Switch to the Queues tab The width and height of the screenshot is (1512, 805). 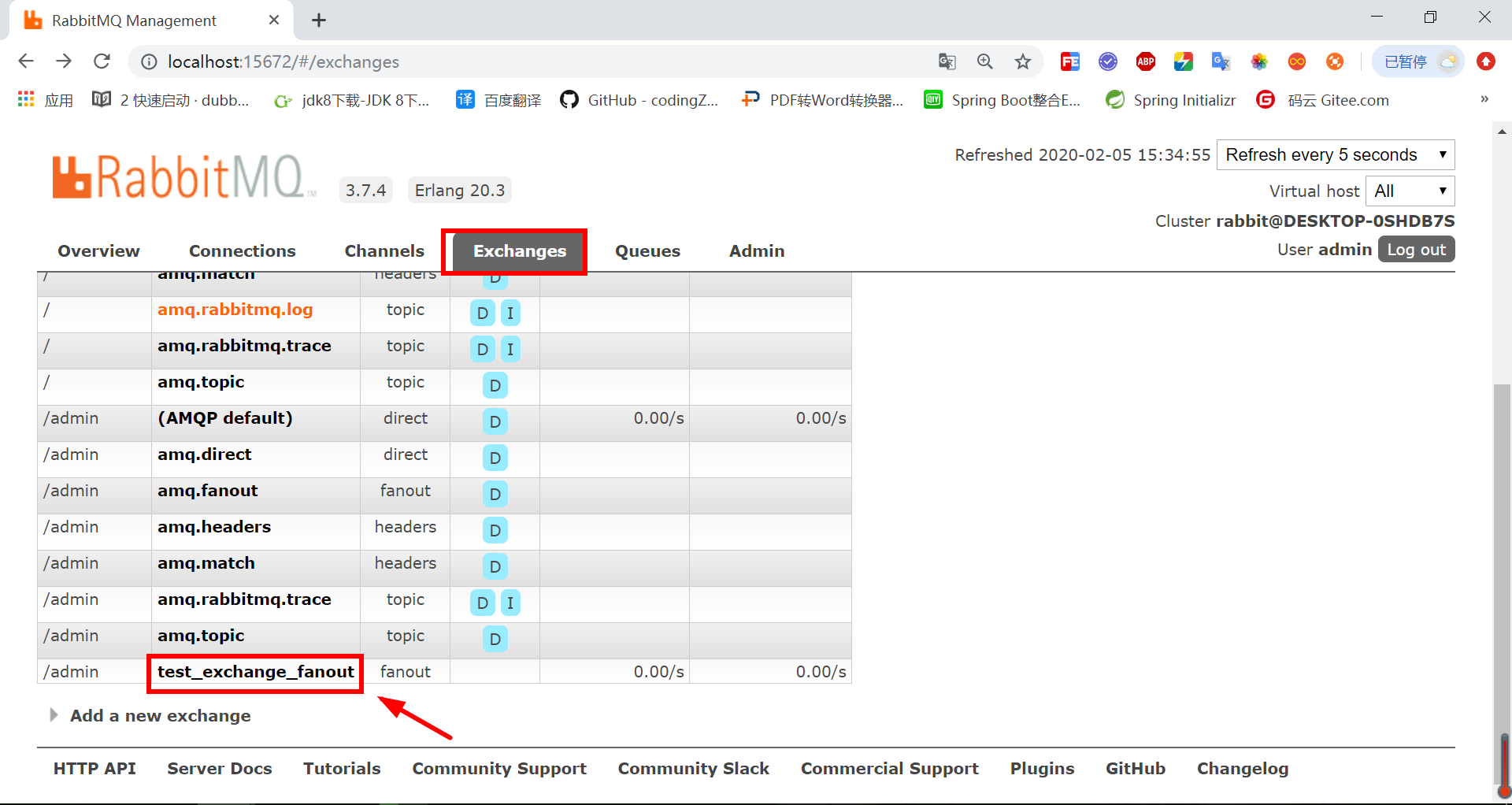(x=647, y=250)
